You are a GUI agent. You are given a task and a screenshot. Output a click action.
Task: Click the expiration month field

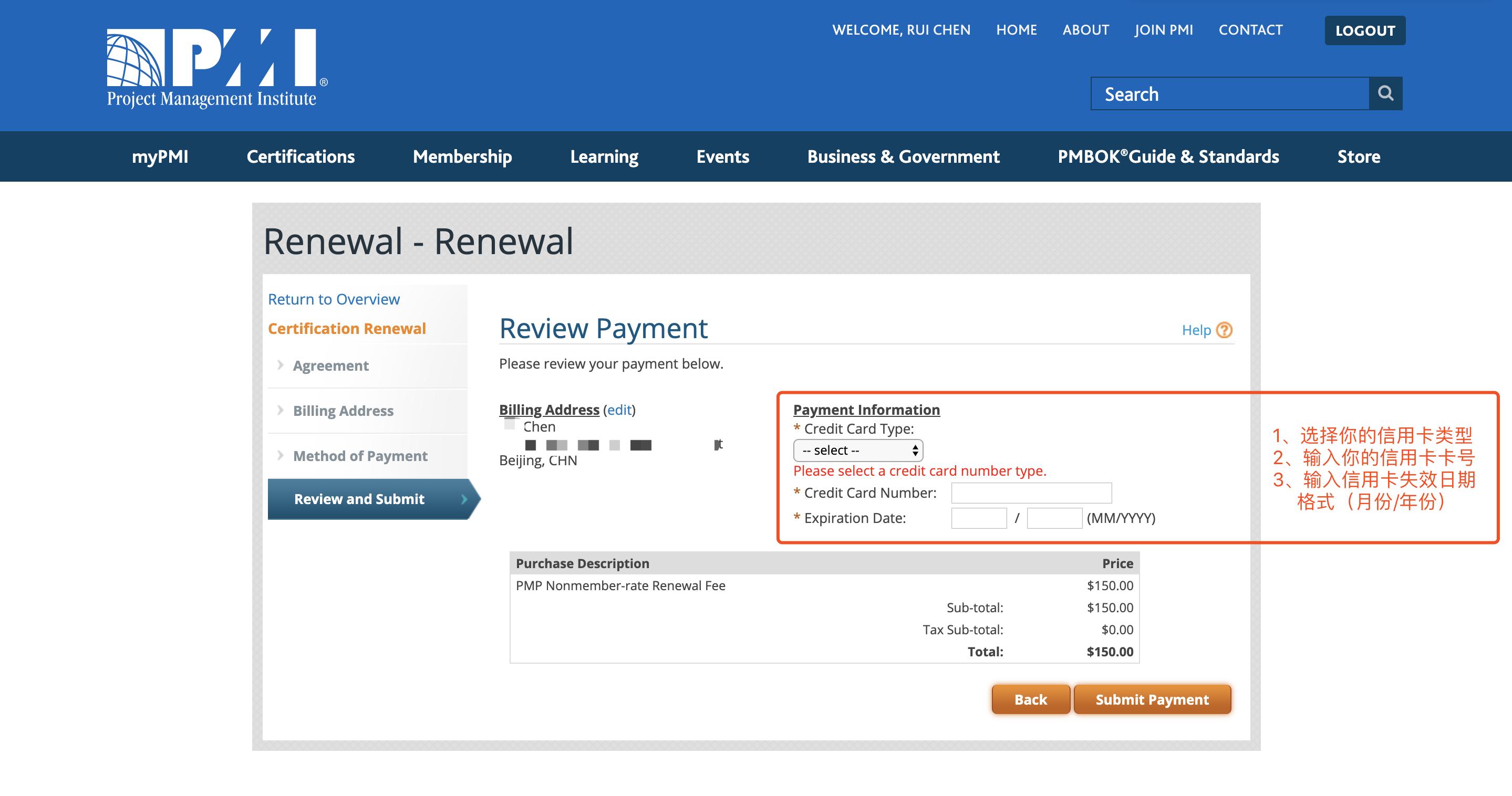(978, 518)
